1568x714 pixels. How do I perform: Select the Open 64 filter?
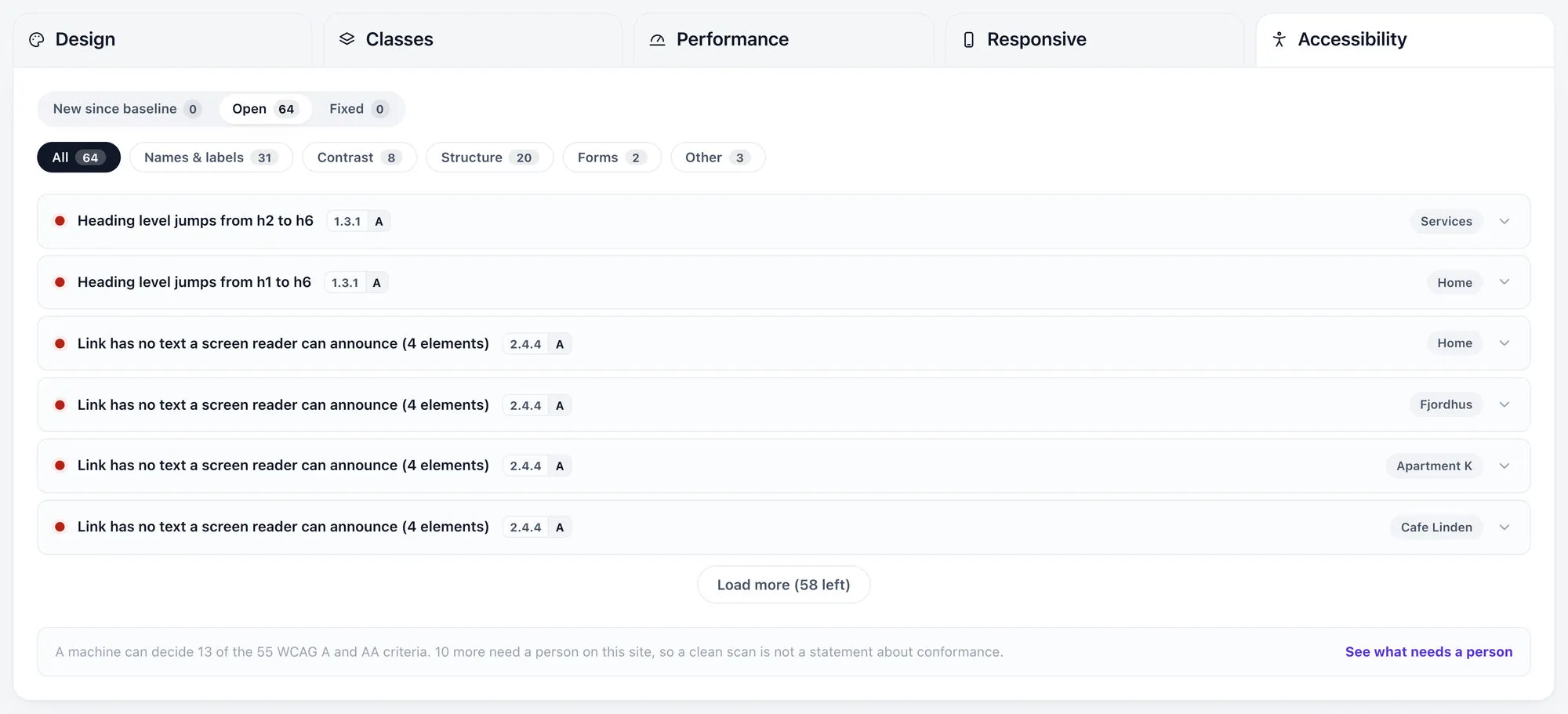[265, 109]
